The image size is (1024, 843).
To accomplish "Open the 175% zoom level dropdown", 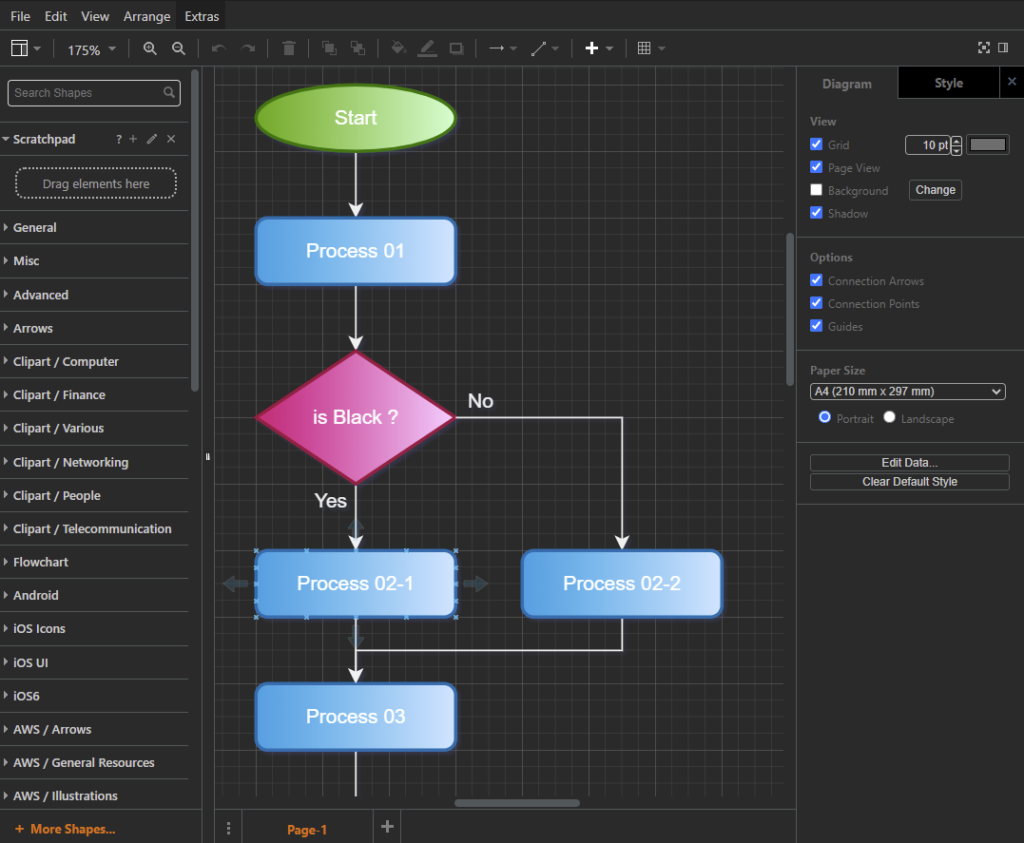I will tap(91, 49).
